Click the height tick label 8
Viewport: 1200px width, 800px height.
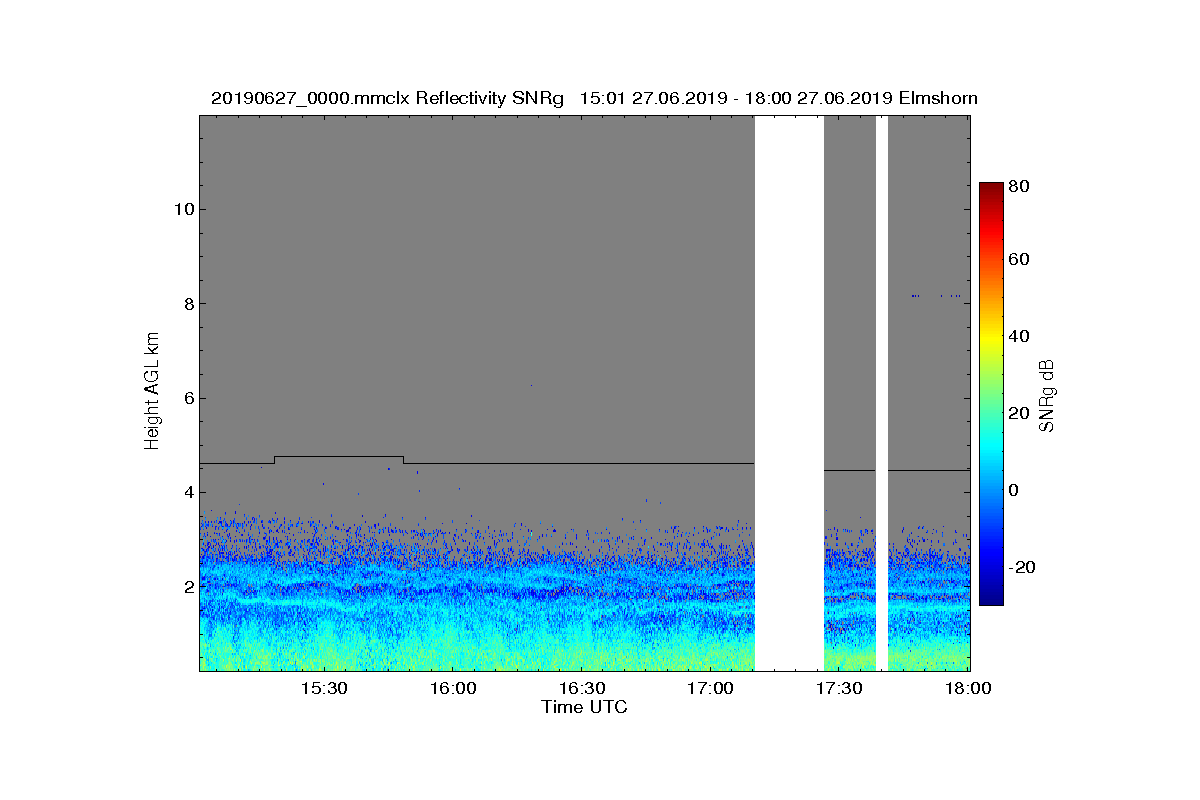(x=187, y=303)
